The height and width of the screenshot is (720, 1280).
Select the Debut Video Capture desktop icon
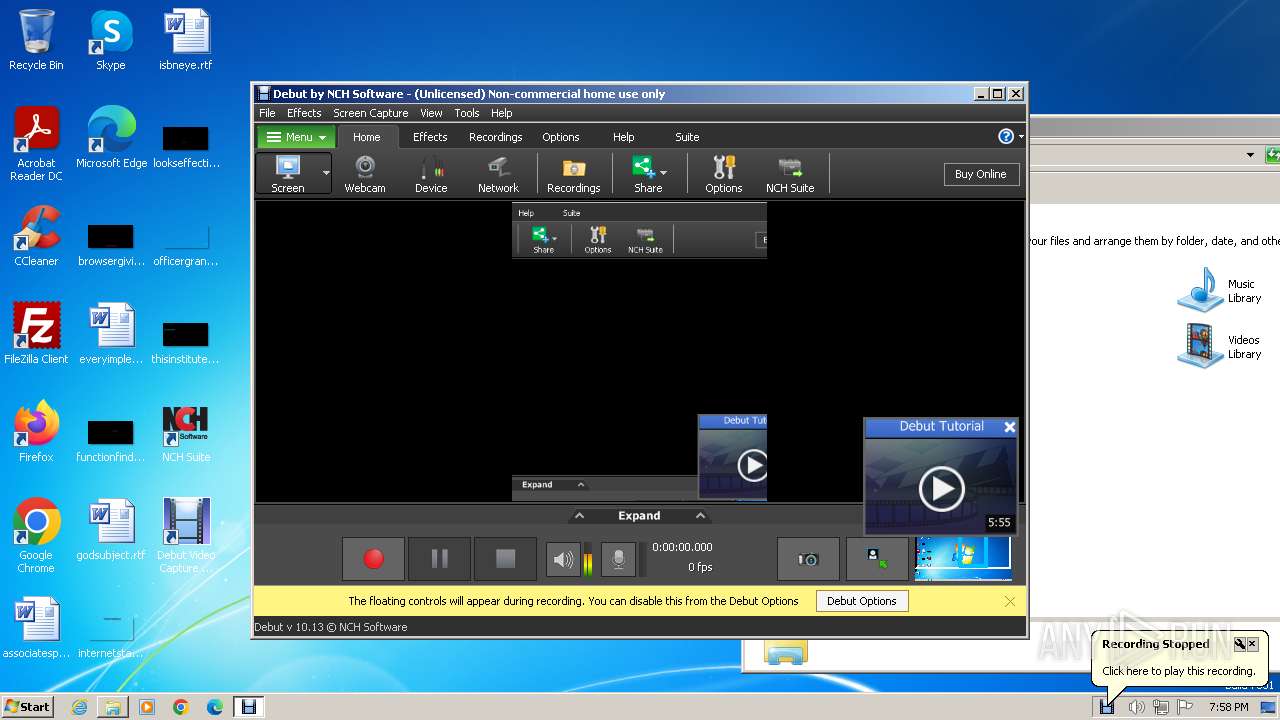tap(185, 536)
